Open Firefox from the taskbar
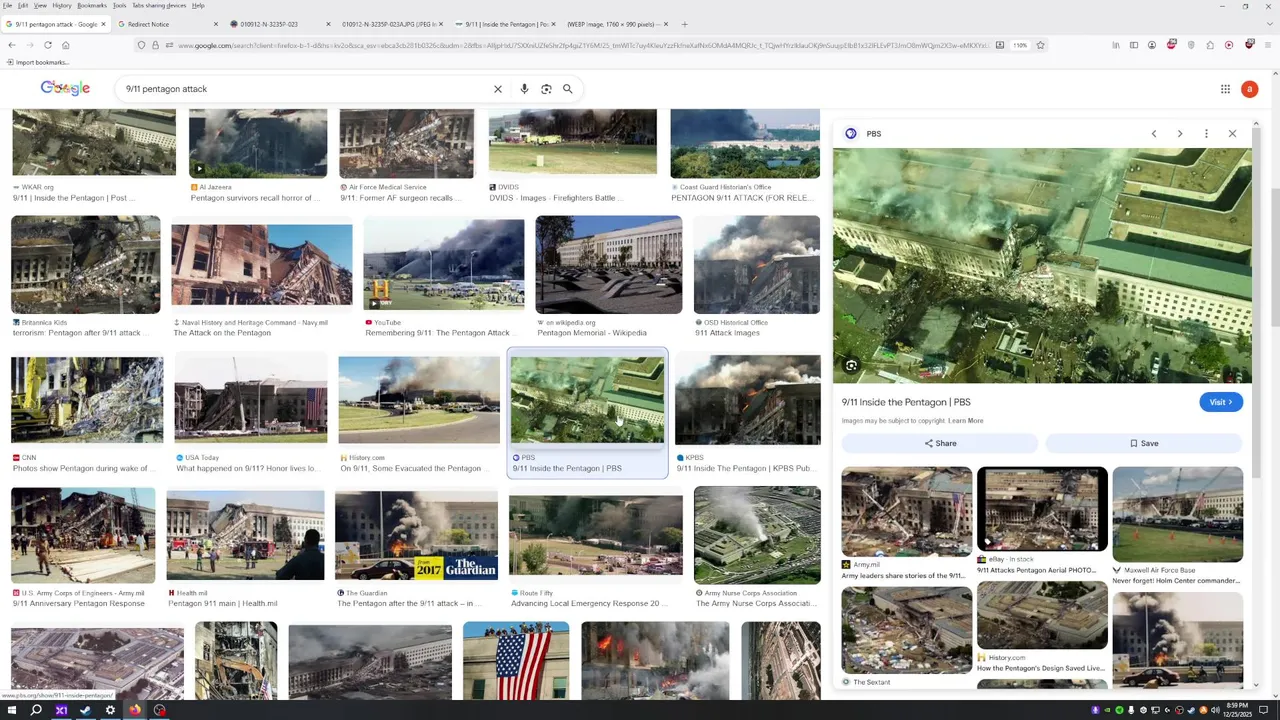This screenshot has width=1280, height=720. click(x=135, y=710)
